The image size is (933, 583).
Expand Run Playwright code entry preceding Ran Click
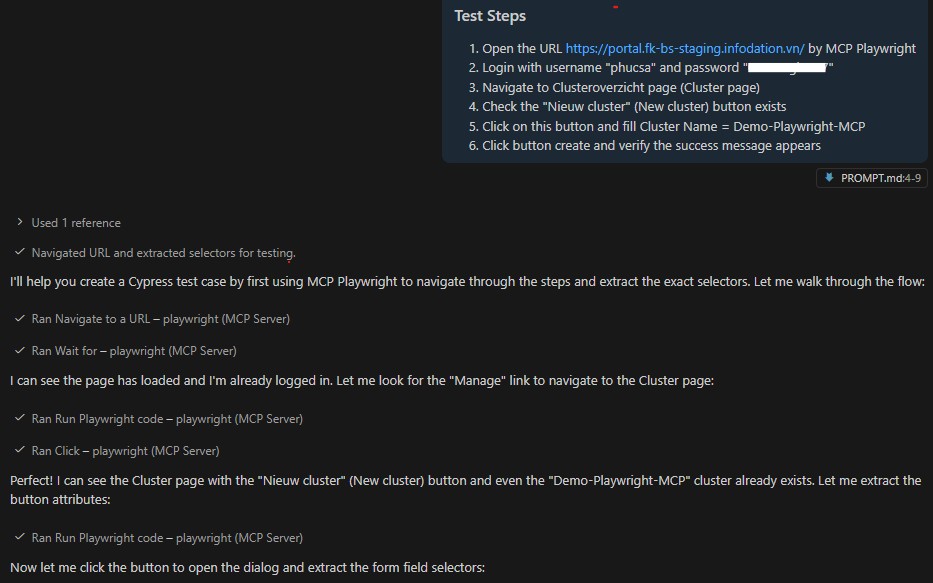click(167, 419)
